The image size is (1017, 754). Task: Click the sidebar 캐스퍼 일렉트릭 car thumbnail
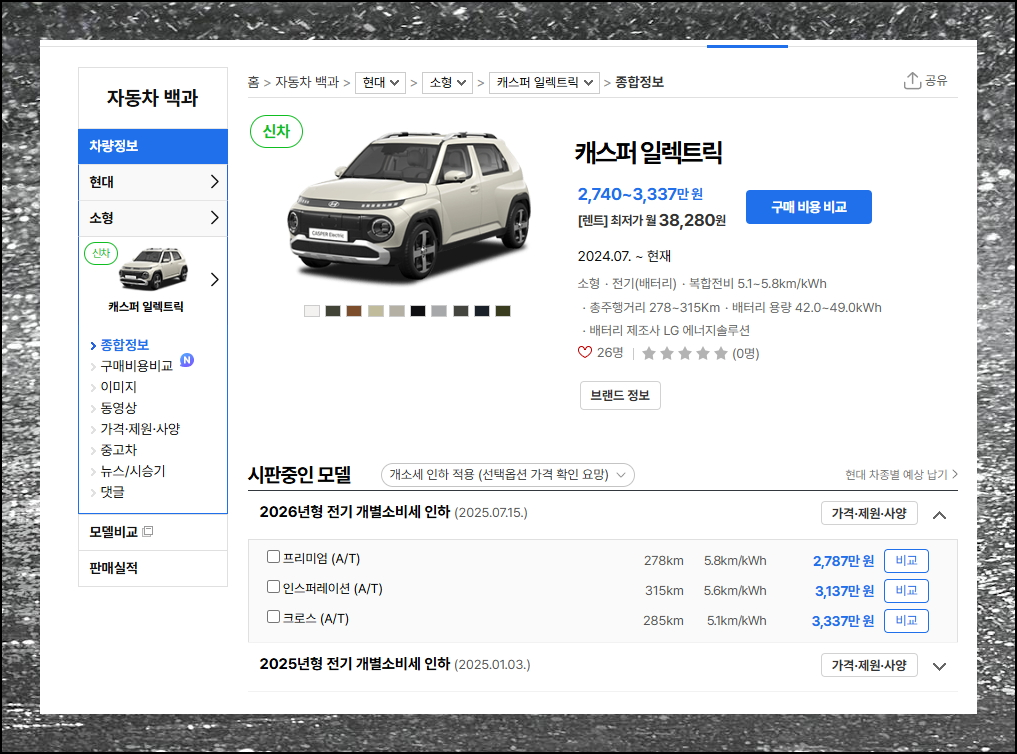pos(154,268)
